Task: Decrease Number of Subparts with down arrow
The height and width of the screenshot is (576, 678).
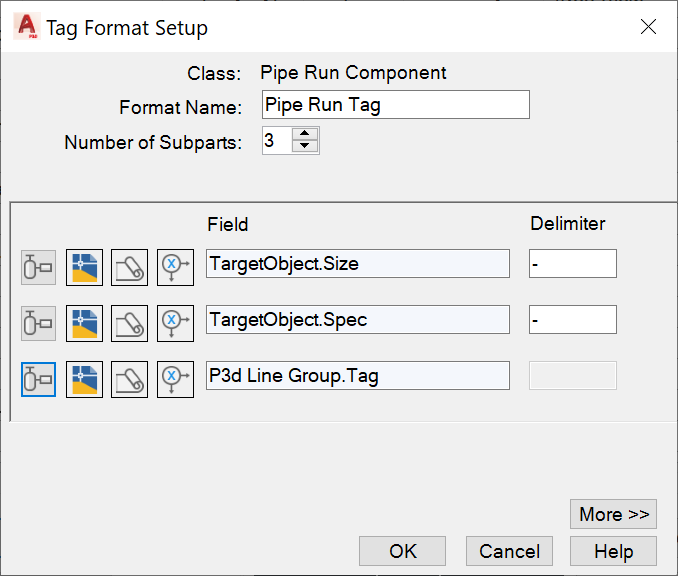Action: [x=305, y=146]
